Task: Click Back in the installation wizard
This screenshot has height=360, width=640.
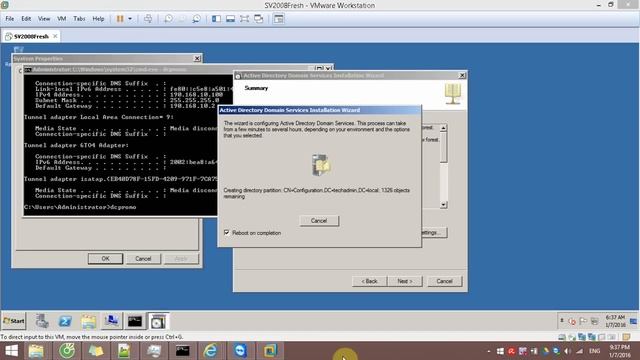Action: [369, 281]
